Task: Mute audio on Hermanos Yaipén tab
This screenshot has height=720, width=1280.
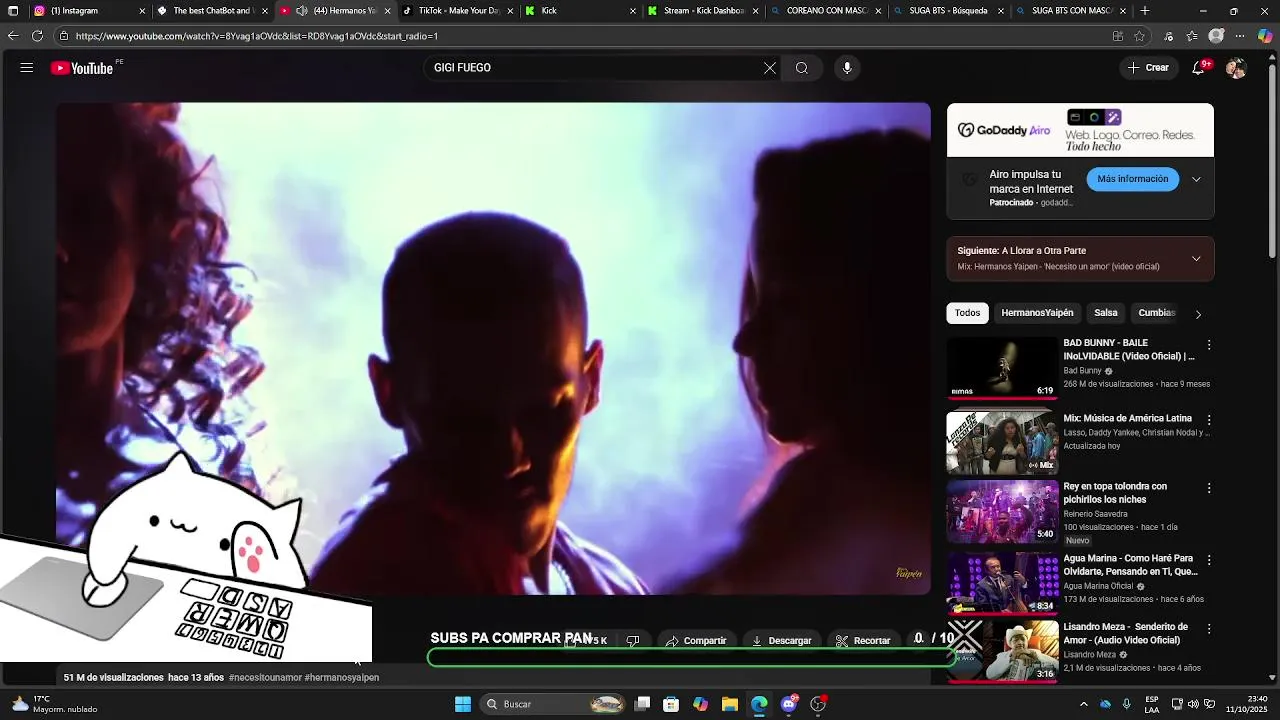Action: coord(302,11)
